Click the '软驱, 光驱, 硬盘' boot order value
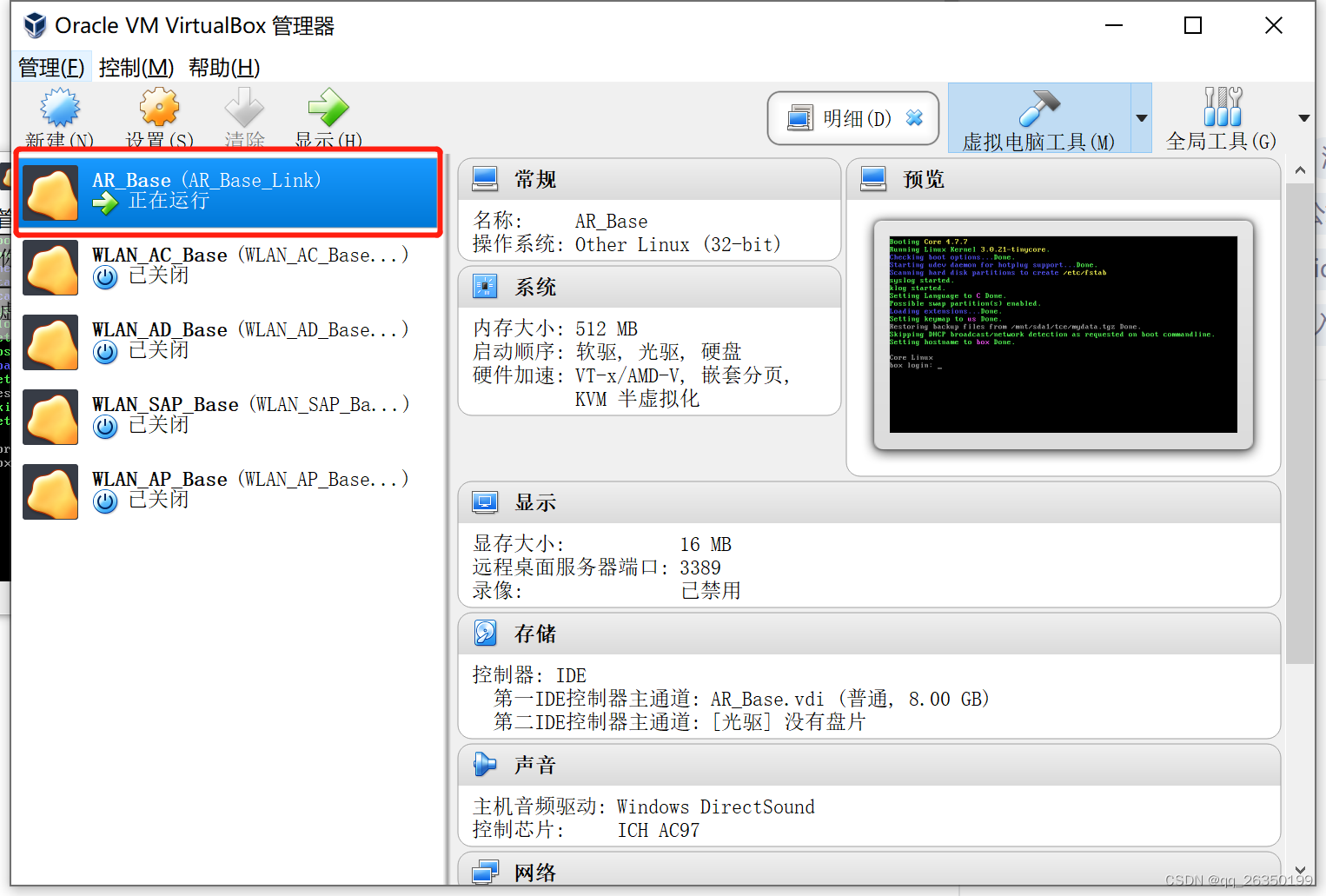The width and height of the screenshot is (1326, 896). pyautogui.click(x=659, y=352)
